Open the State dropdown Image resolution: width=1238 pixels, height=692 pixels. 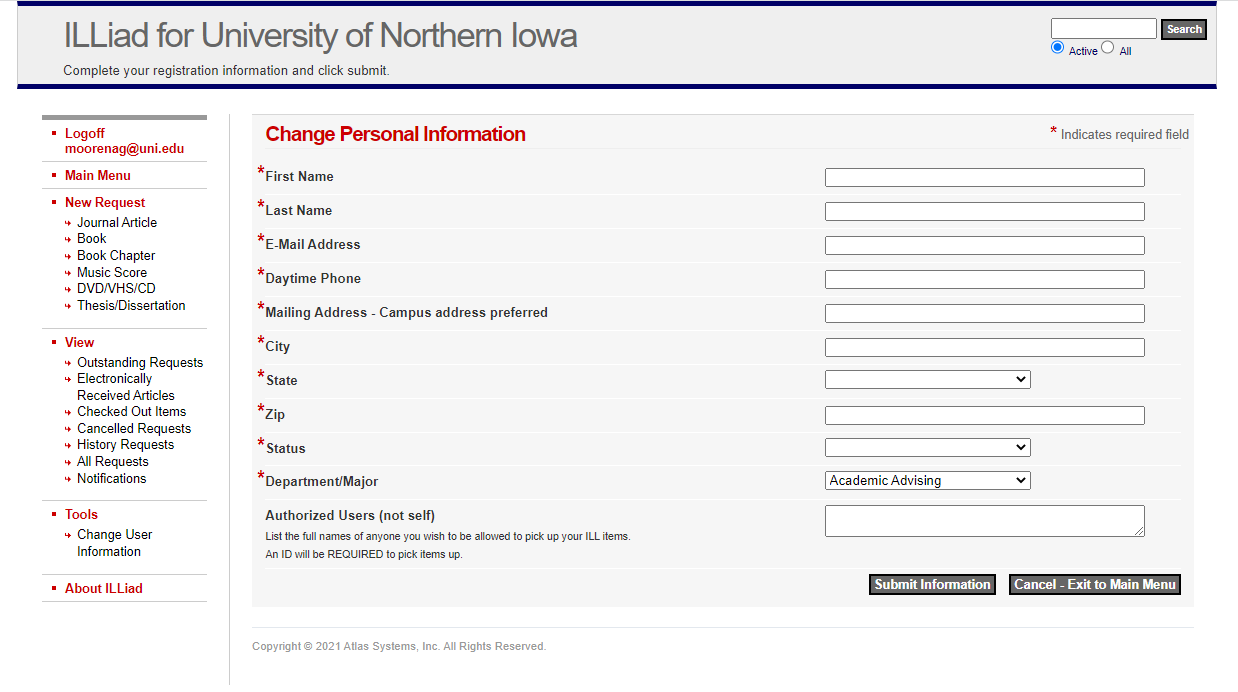point(927,380)
